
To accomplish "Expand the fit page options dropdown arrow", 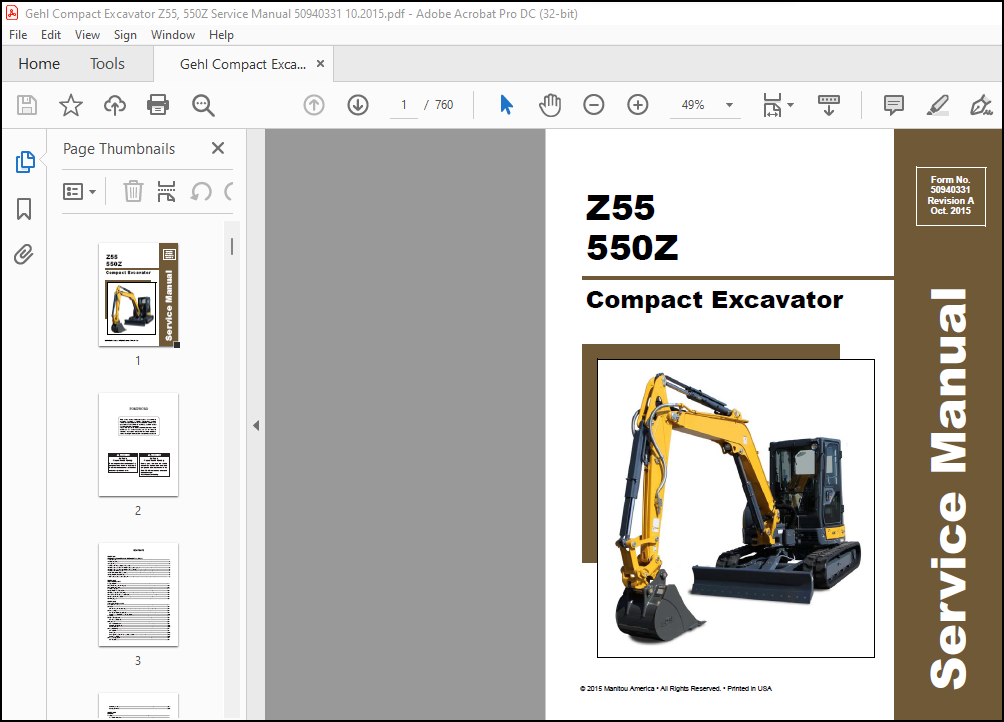I will pos(791,105).
